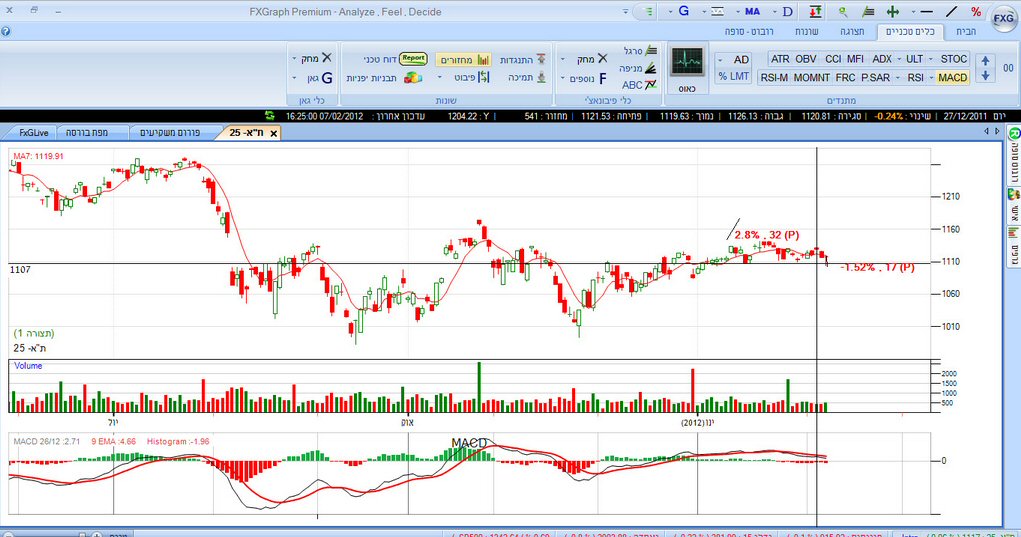Click the % LMT button
Screen dimensions: 1021x537
pyautogui.click(x=734, y=76)
